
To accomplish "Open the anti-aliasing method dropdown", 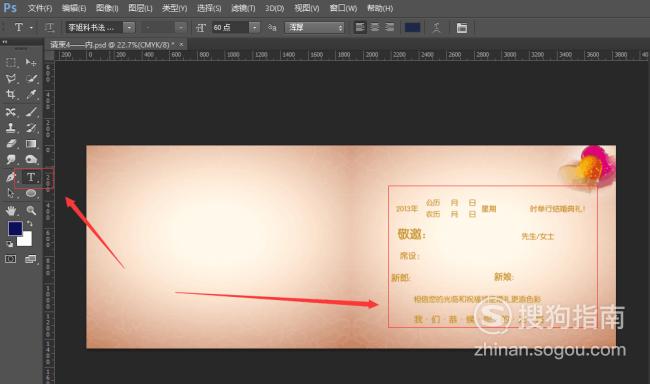I will click(x=315, y=28).
